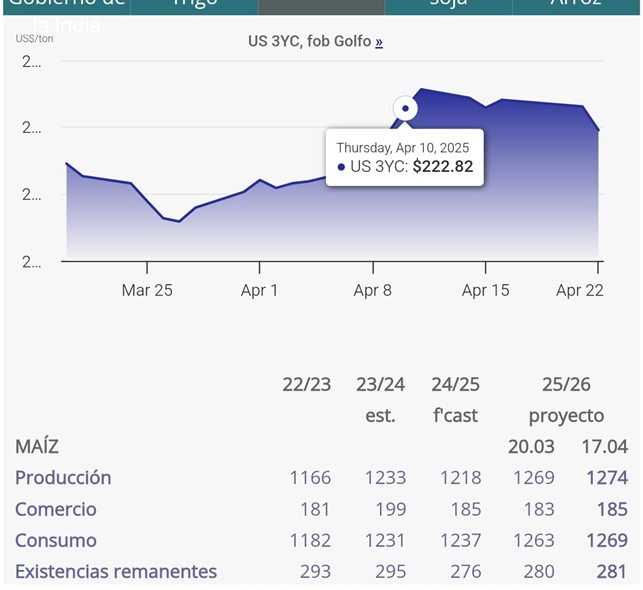
Task: Switch to the Soja tab
Action: click(x=449, y=6)
